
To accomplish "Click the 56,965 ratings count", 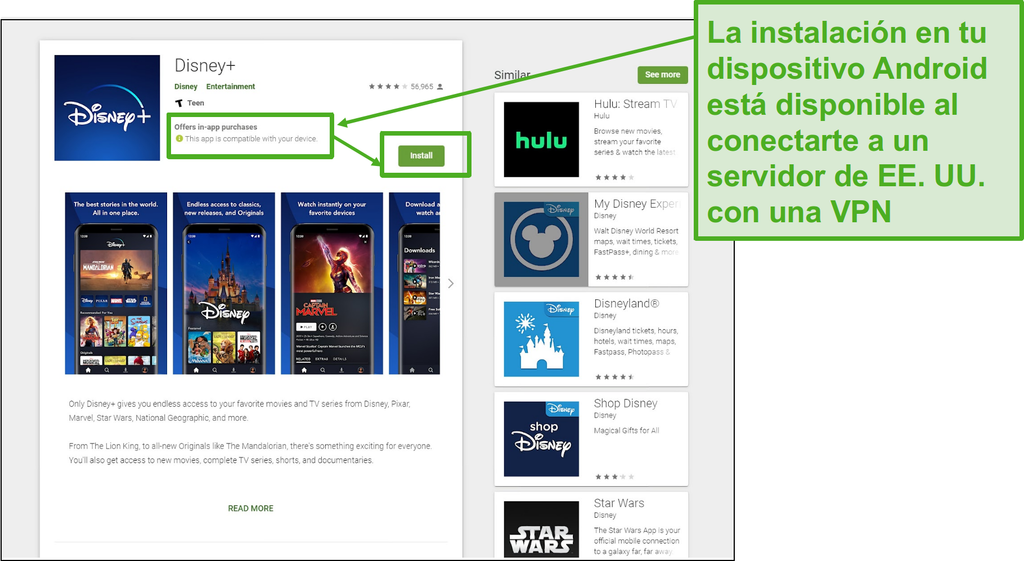I will pos(422,86).
